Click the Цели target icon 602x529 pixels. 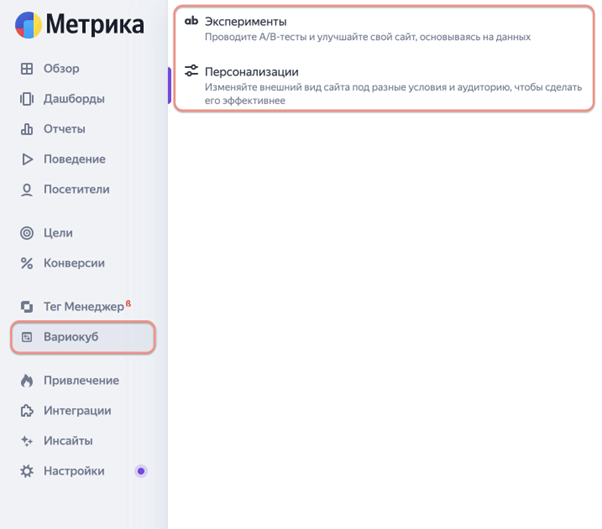27,233
